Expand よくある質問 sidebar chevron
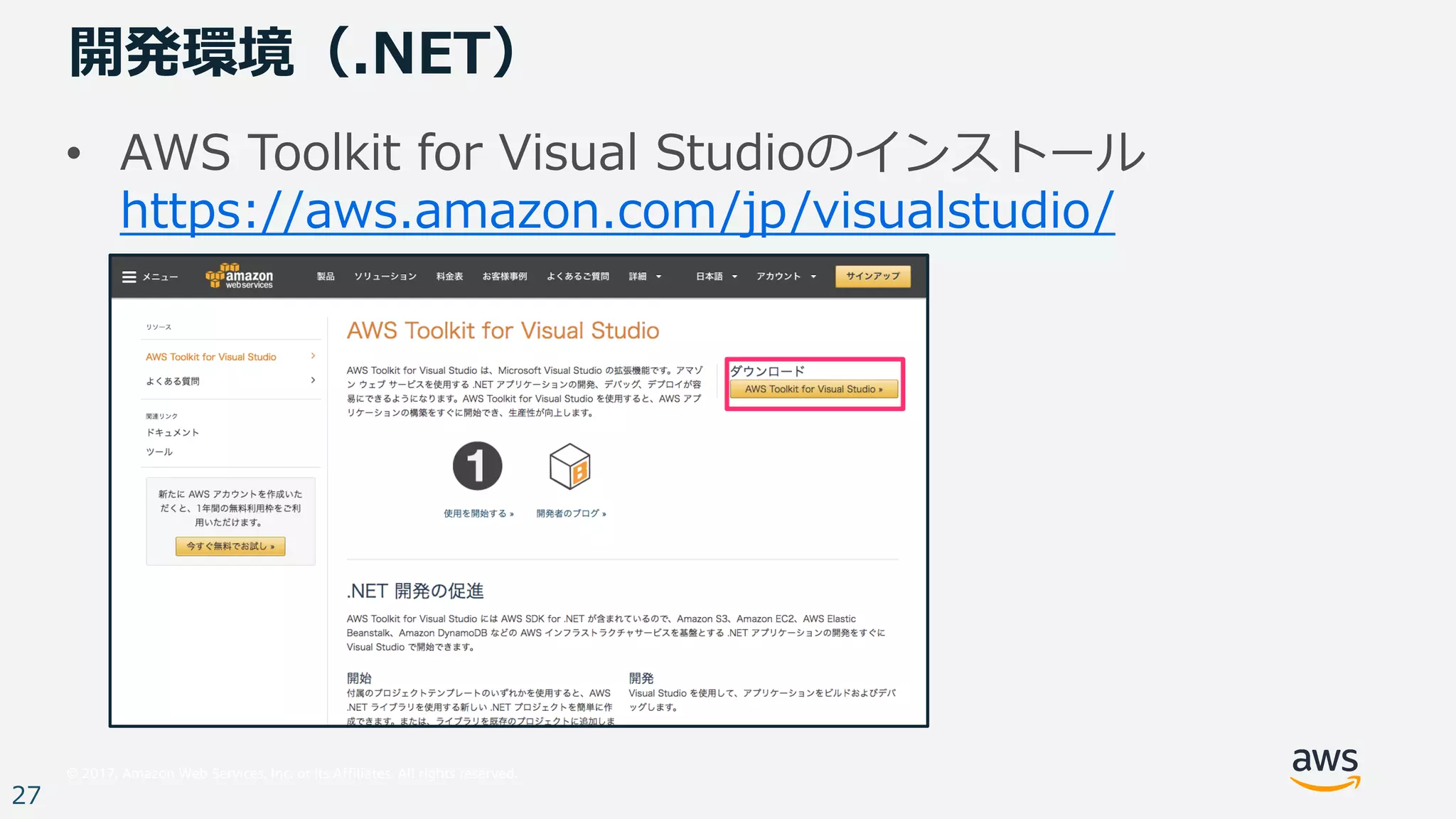The height and width of the screenshot is (819, 1456). coord(313,380)
